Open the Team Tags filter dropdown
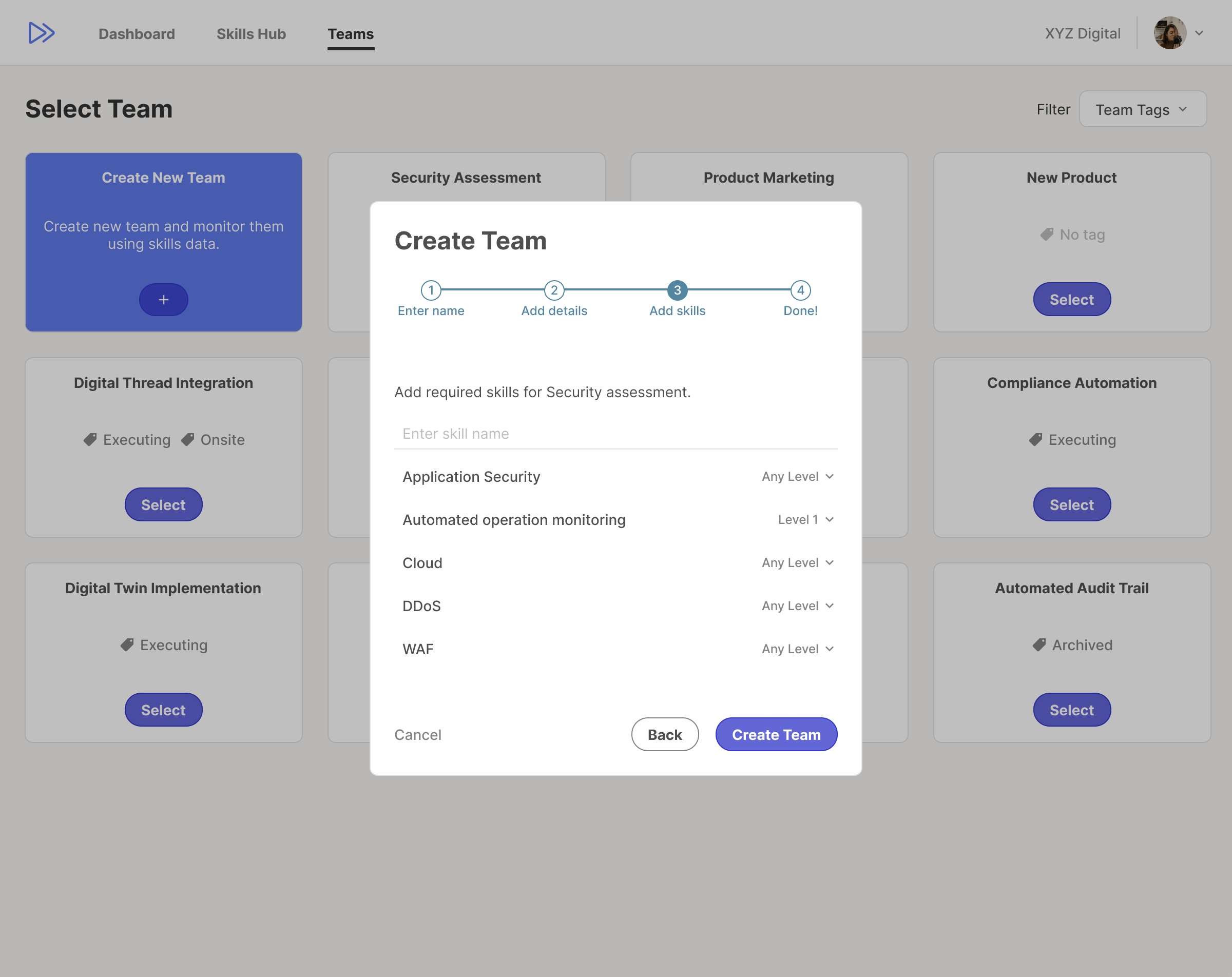This screenshot has height=977, width=1232. (1142, 109)
